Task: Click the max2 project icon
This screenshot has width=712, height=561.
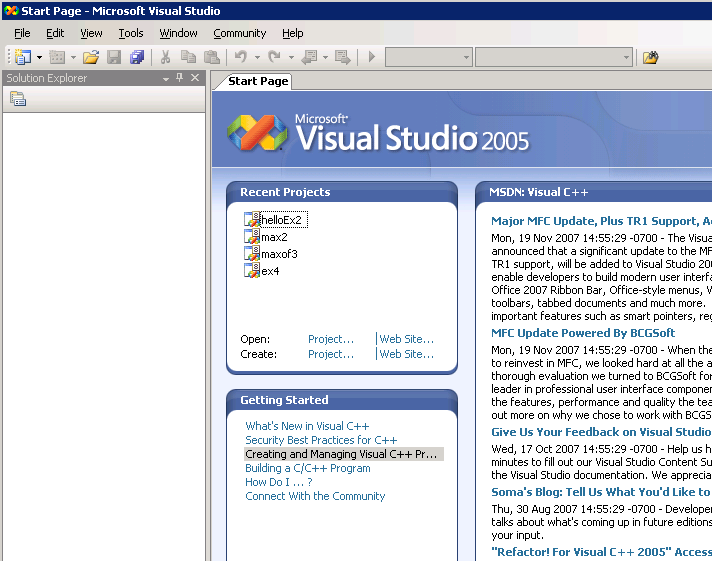Action: tap(252, 236)
